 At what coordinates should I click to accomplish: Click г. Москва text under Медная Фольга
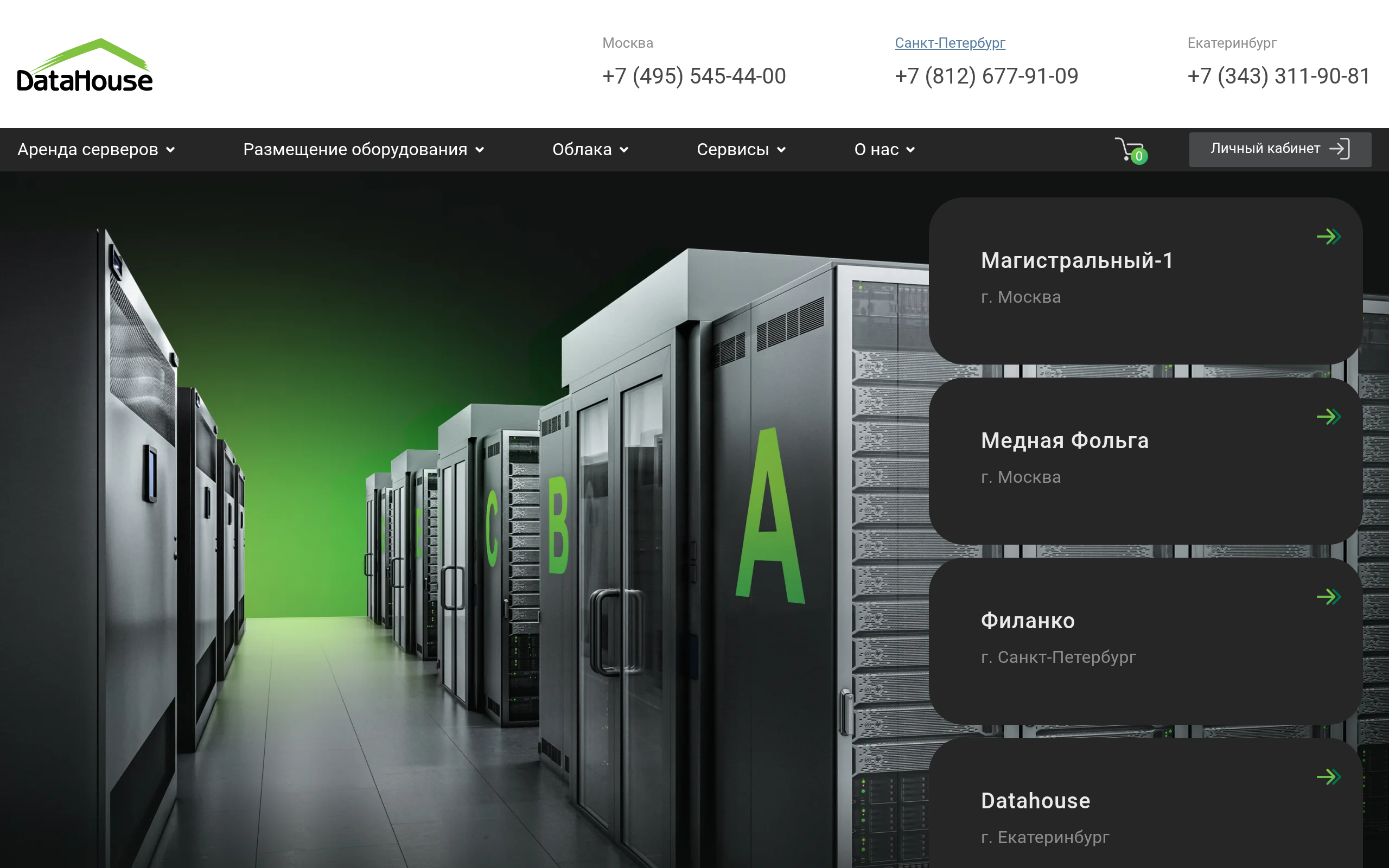pyautogui.click(x=1021, y=477)
